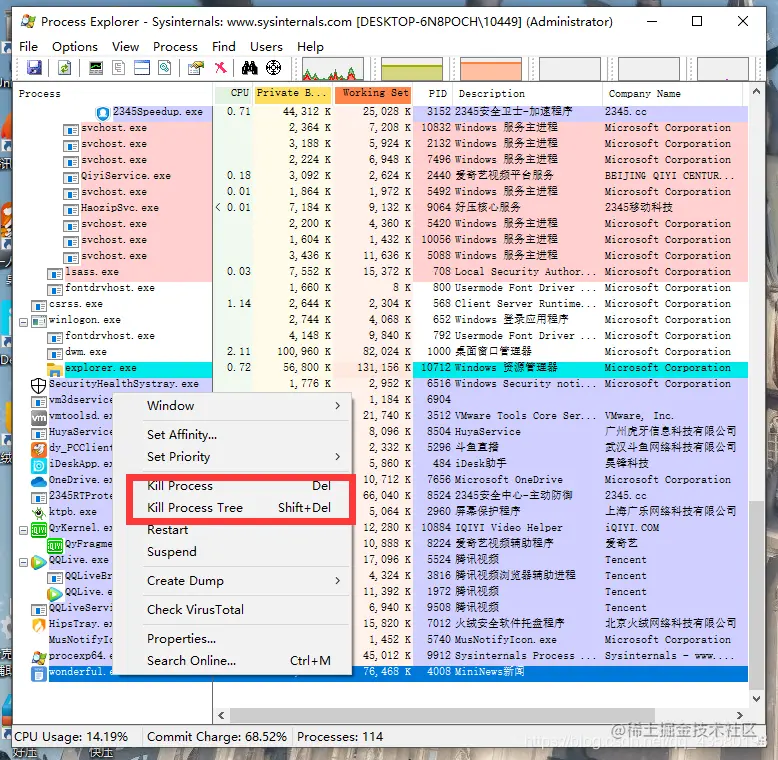Click the Save toolbar icon
The width and height of the screenshot is (778, 760).
(x=34, y=67)
